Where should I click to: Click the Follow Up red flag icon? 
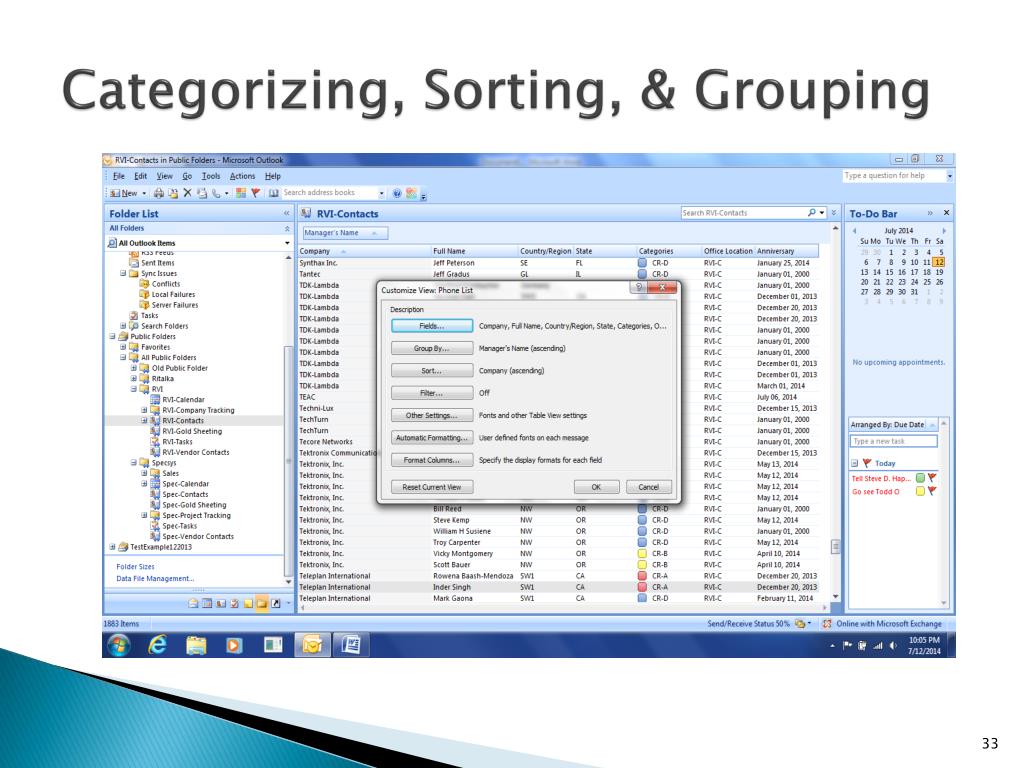(255, 193)
